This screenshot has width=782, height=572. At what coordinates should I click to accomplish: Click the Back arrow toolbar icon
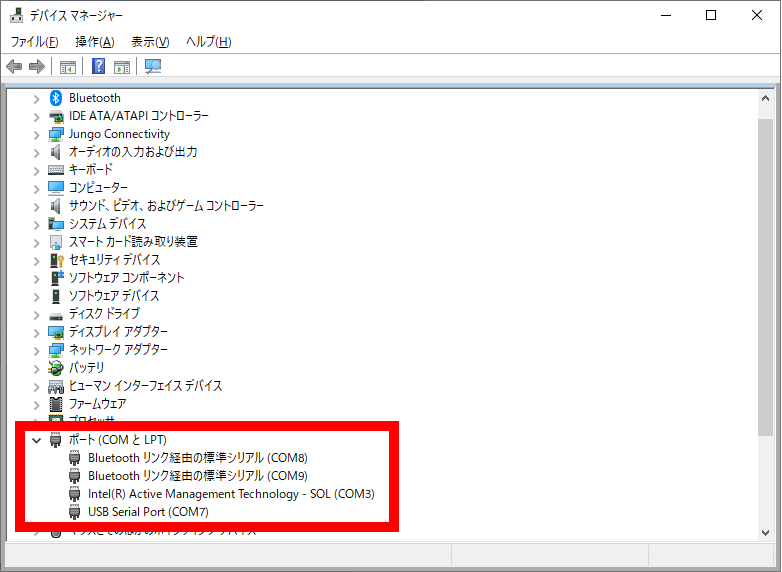click(14, 67)
